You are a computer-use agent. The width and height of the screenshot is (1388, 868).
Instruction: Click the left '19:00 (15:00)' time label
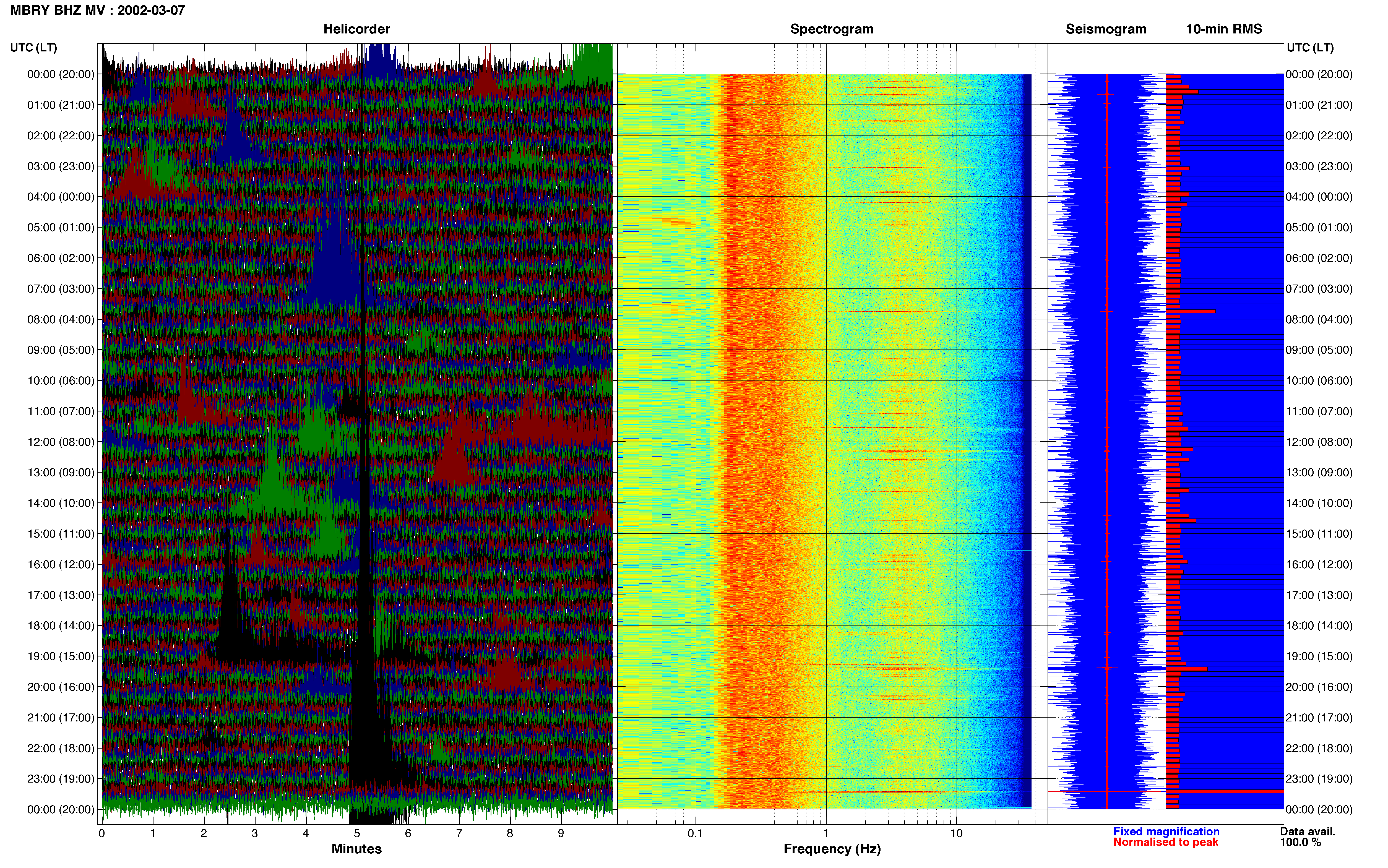click(61, 656)
